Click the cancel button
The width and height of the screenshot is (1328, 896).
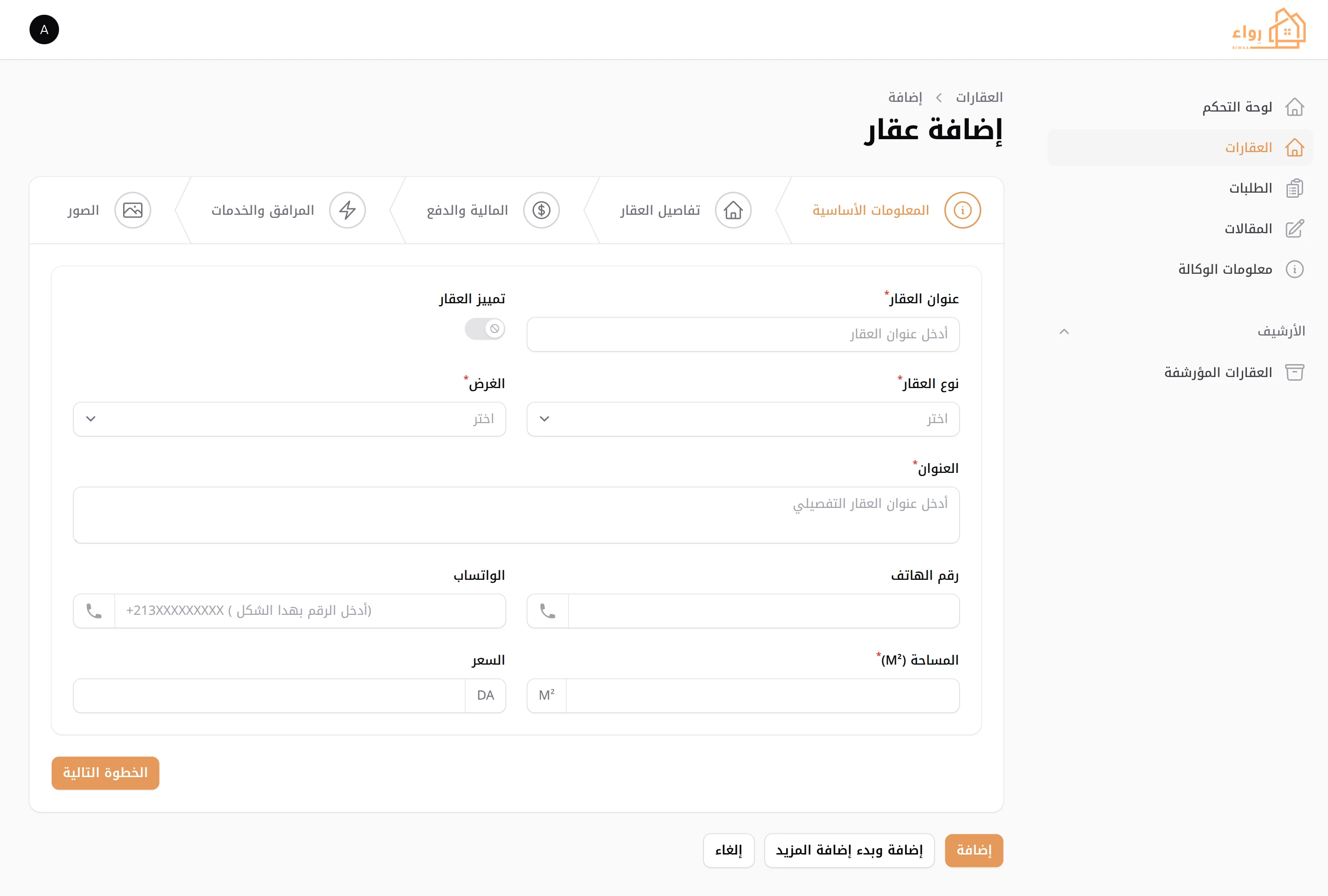(728, 850)
